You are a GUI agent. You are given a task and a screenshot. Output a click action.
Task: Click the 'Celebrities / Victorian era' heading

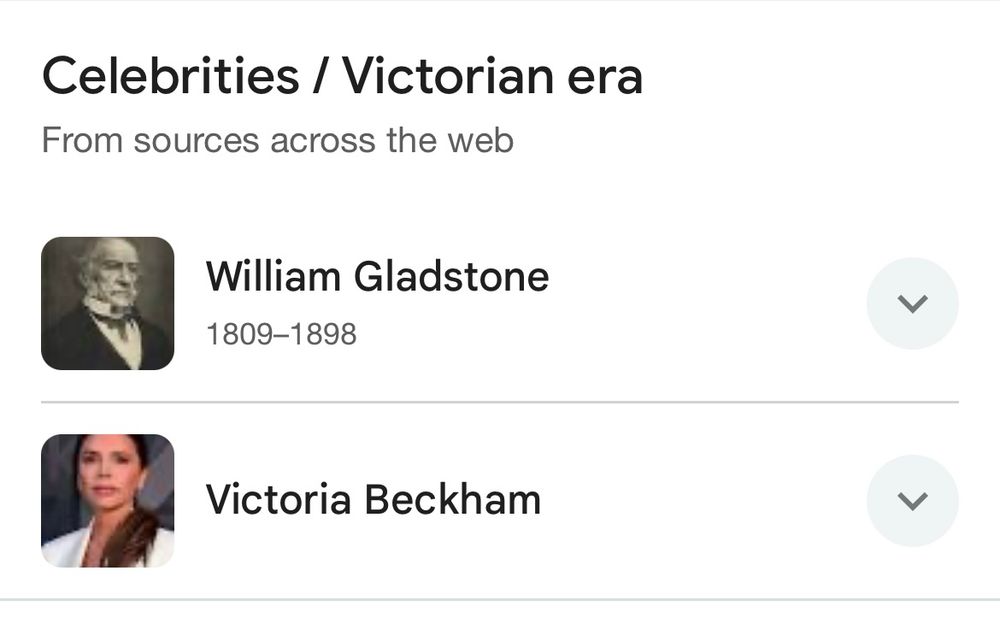pos(342,77)
